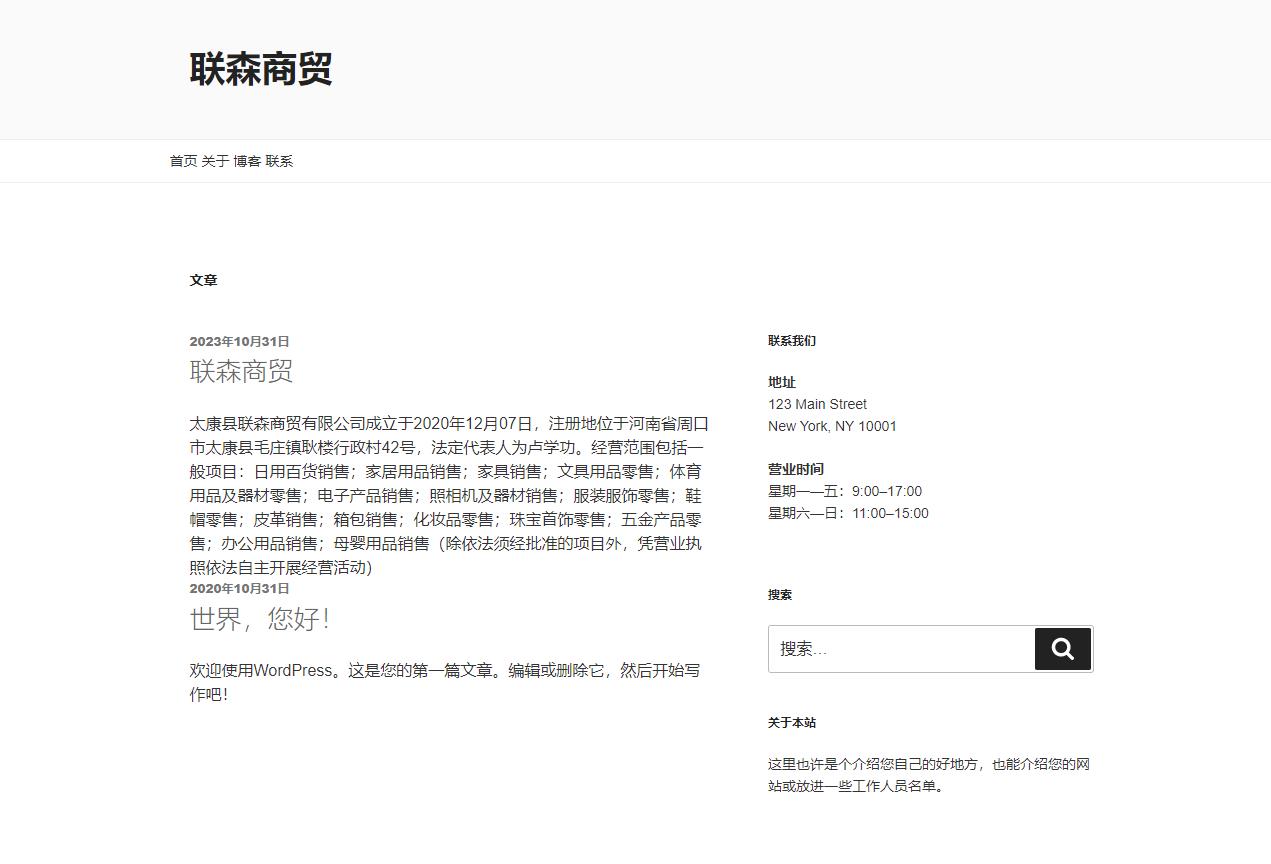Click the magnifying glass search button
The height and width of the screenshot is (864, 1271).
point(1062,649)
